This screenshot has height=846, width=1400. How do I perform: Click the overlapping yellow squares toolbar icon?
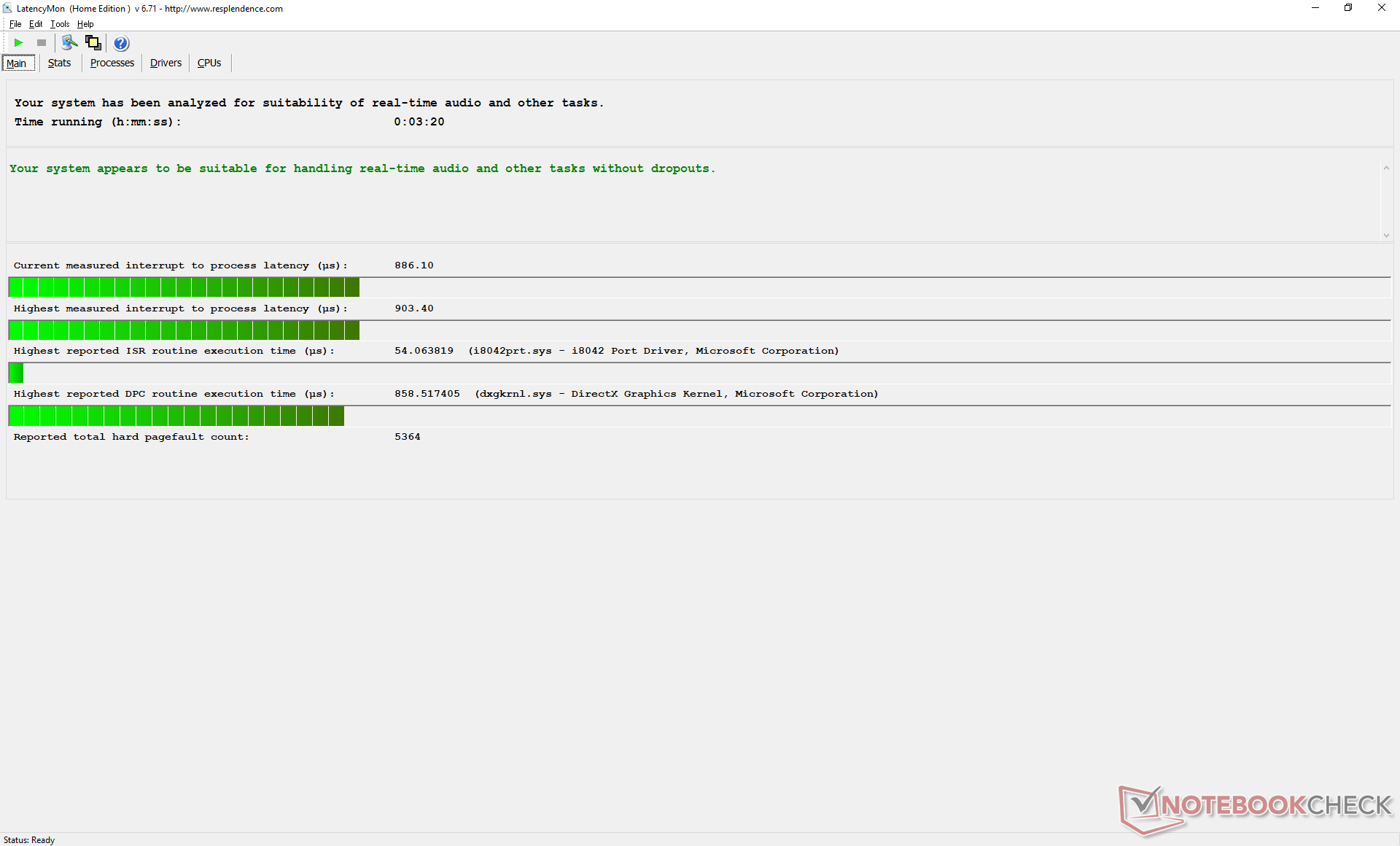point(93,43)
